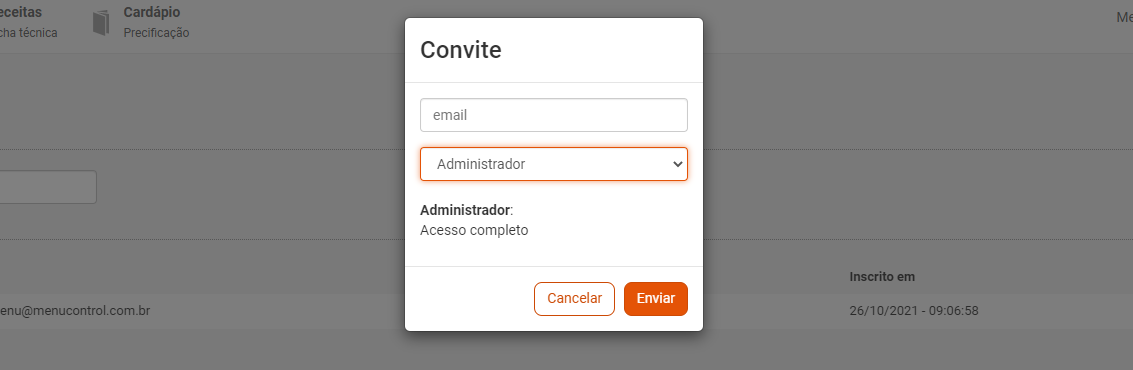The width and height of the screenshot is (1133, 370).
Task: Click the partially visible Me item top right
Action: (1124, 17)
